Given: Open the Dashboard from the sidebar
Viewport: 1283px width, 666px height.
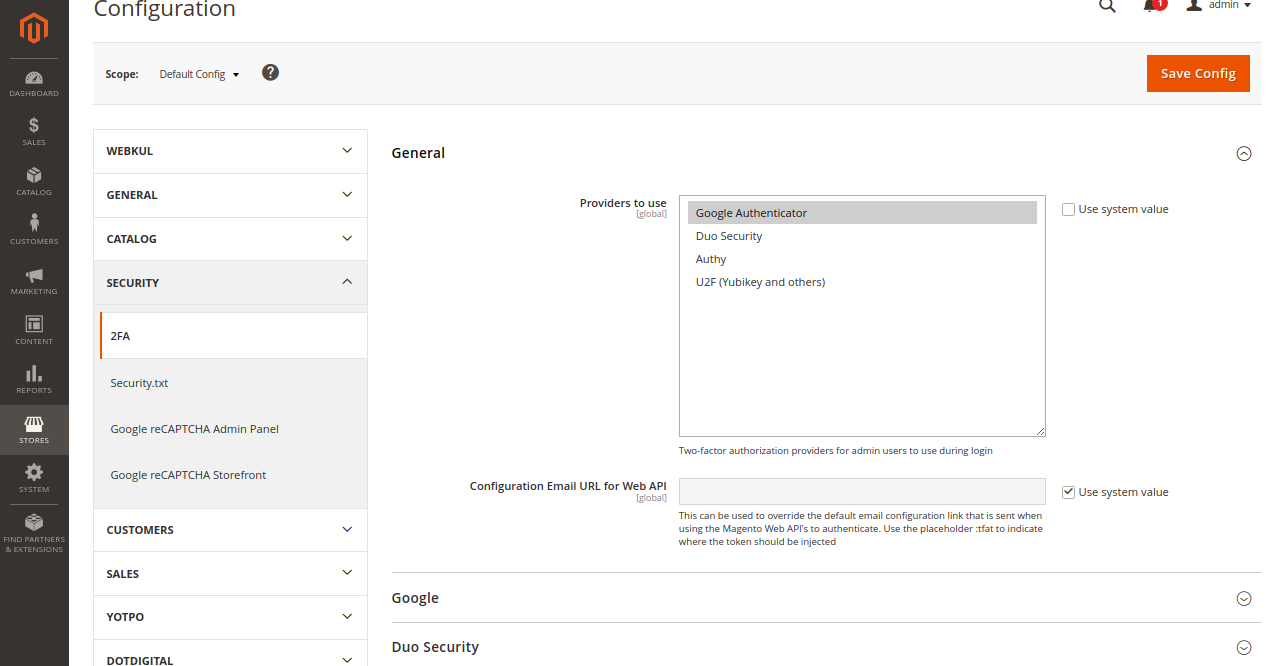Looking at the screenshot, I should coord(34,84).
